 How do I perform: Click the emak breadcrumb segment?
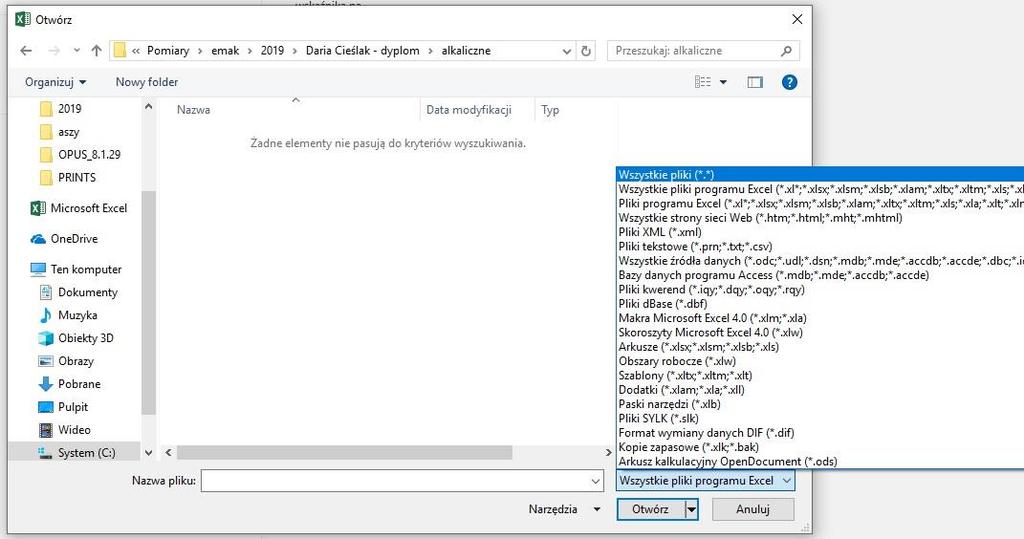click(x=225, y=50)
